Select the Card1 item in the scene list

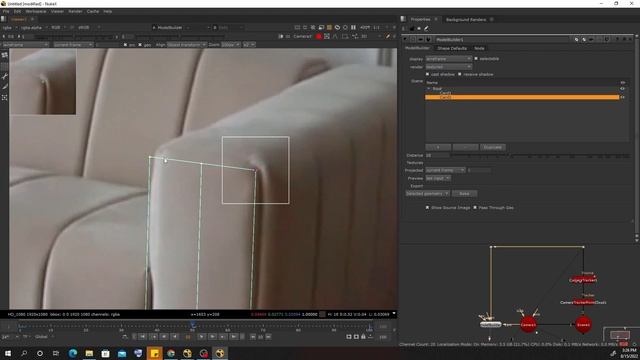coord(445,93)
